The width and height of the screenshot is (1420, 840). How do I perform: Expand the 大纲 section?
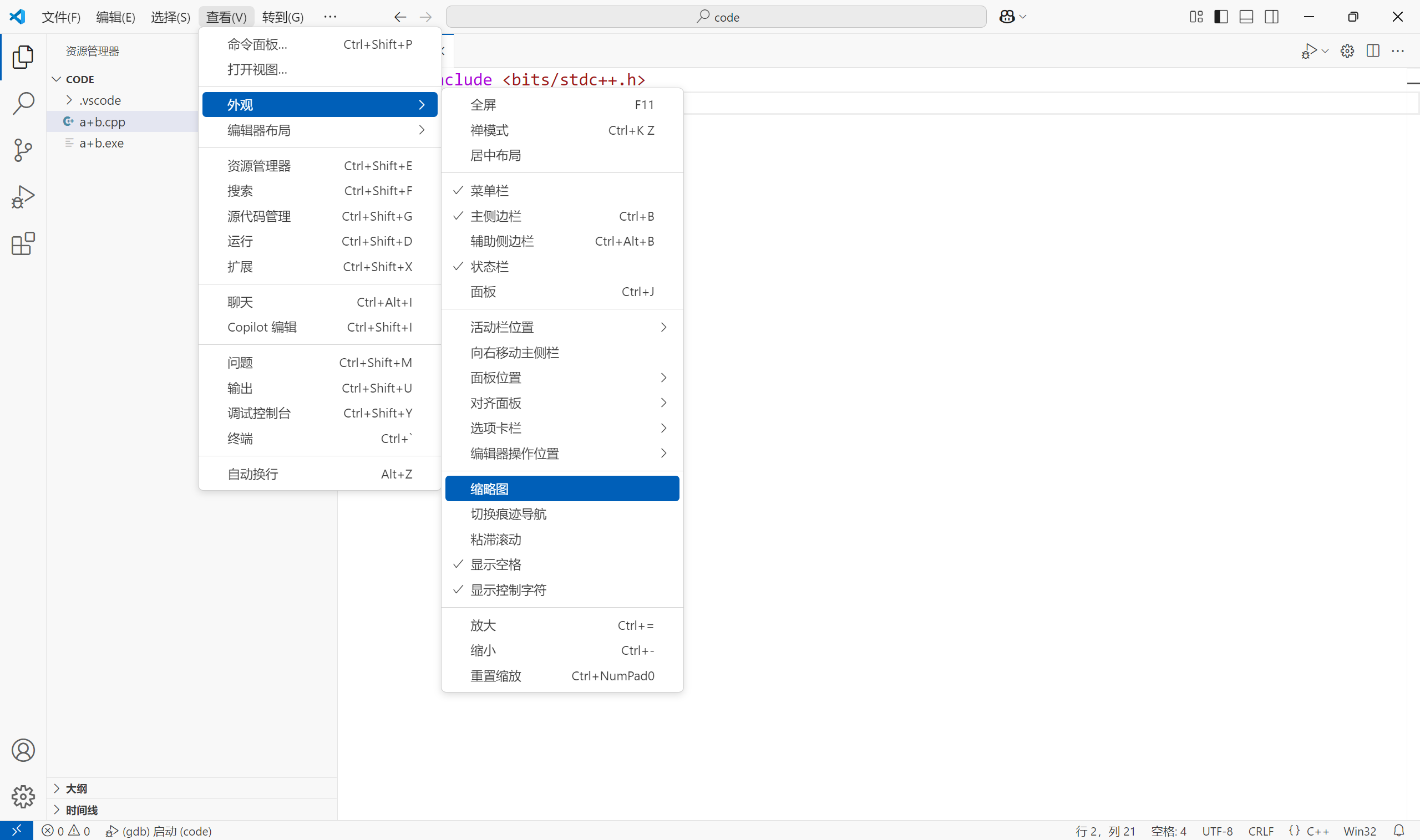click(x=76, y=788)
